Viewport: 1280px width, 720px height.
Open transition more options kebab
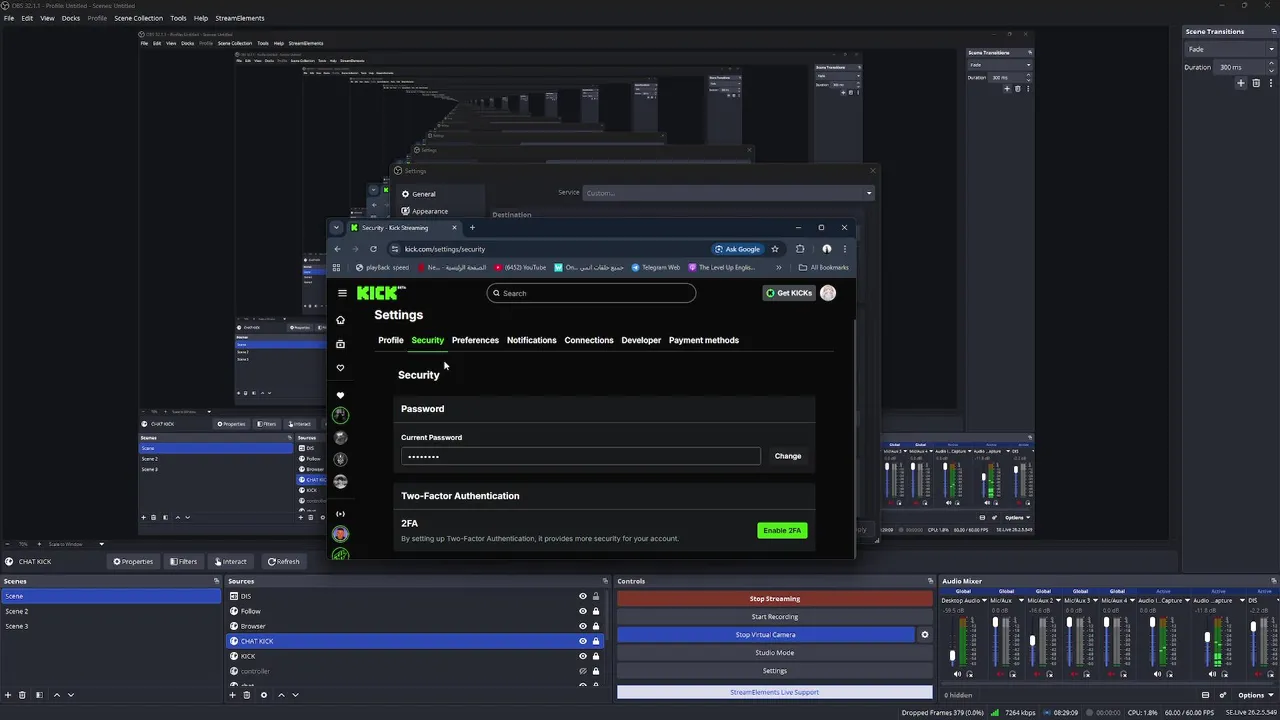point(1271,83)
